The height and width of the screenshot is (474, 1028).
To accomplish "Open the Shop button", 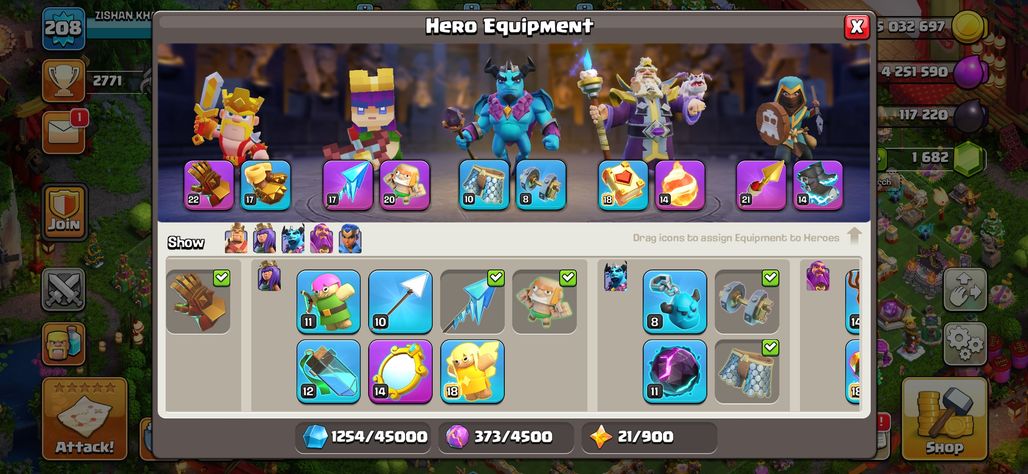I will point(944,418).
